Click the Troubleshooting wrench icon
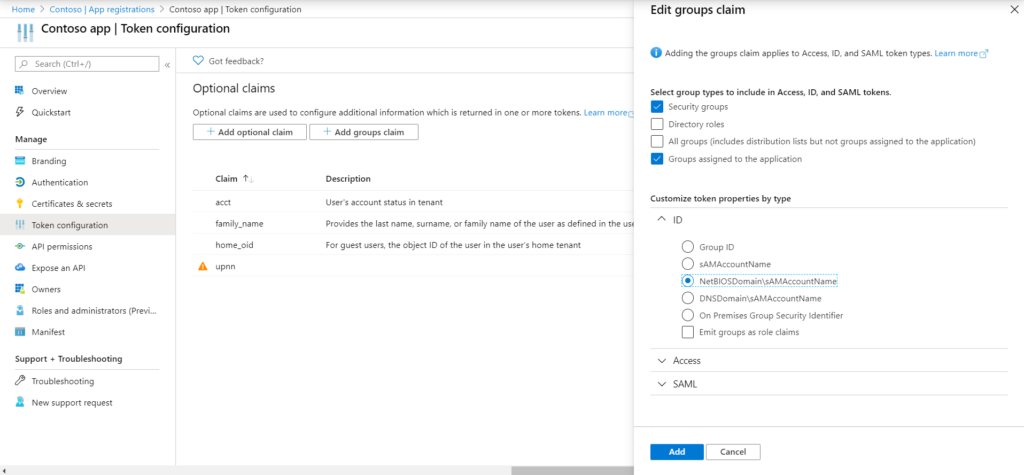 (20, 381)
